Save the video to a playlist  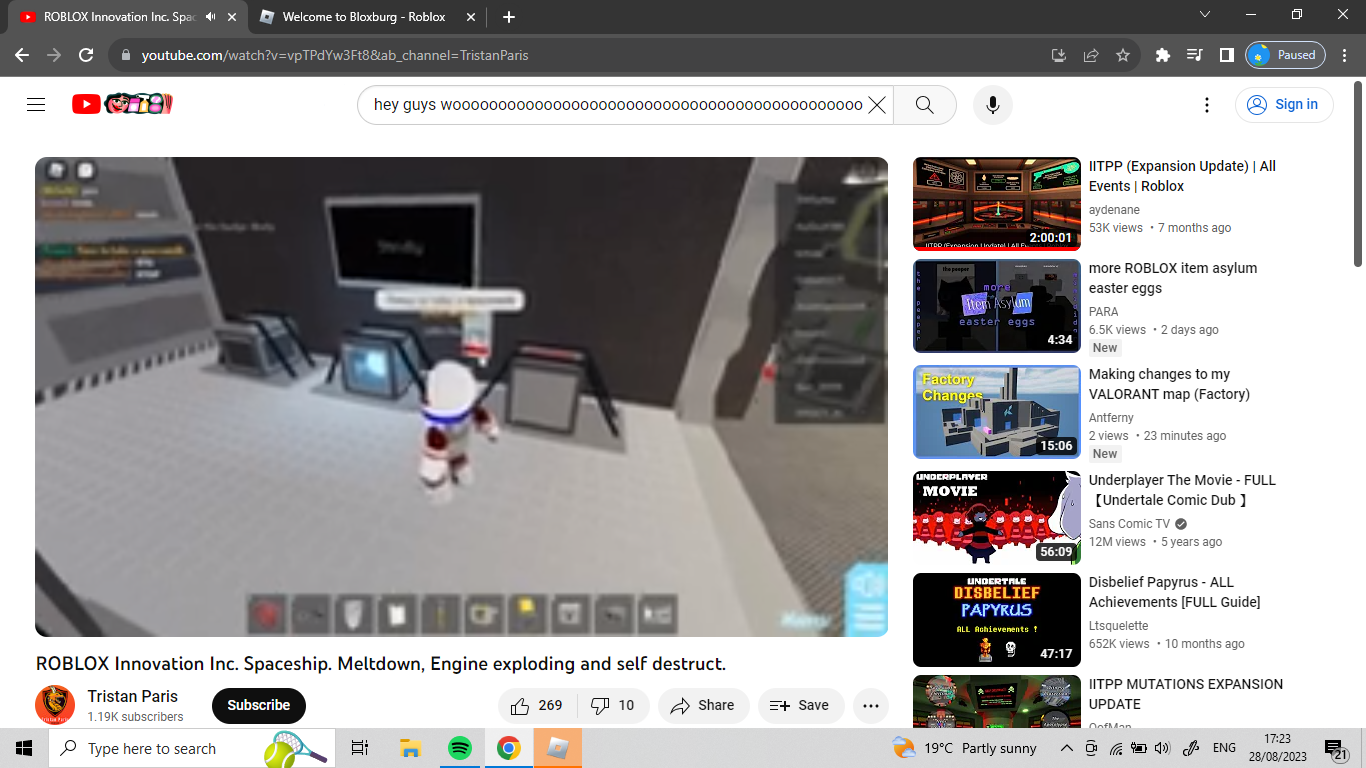coord(800,705)
